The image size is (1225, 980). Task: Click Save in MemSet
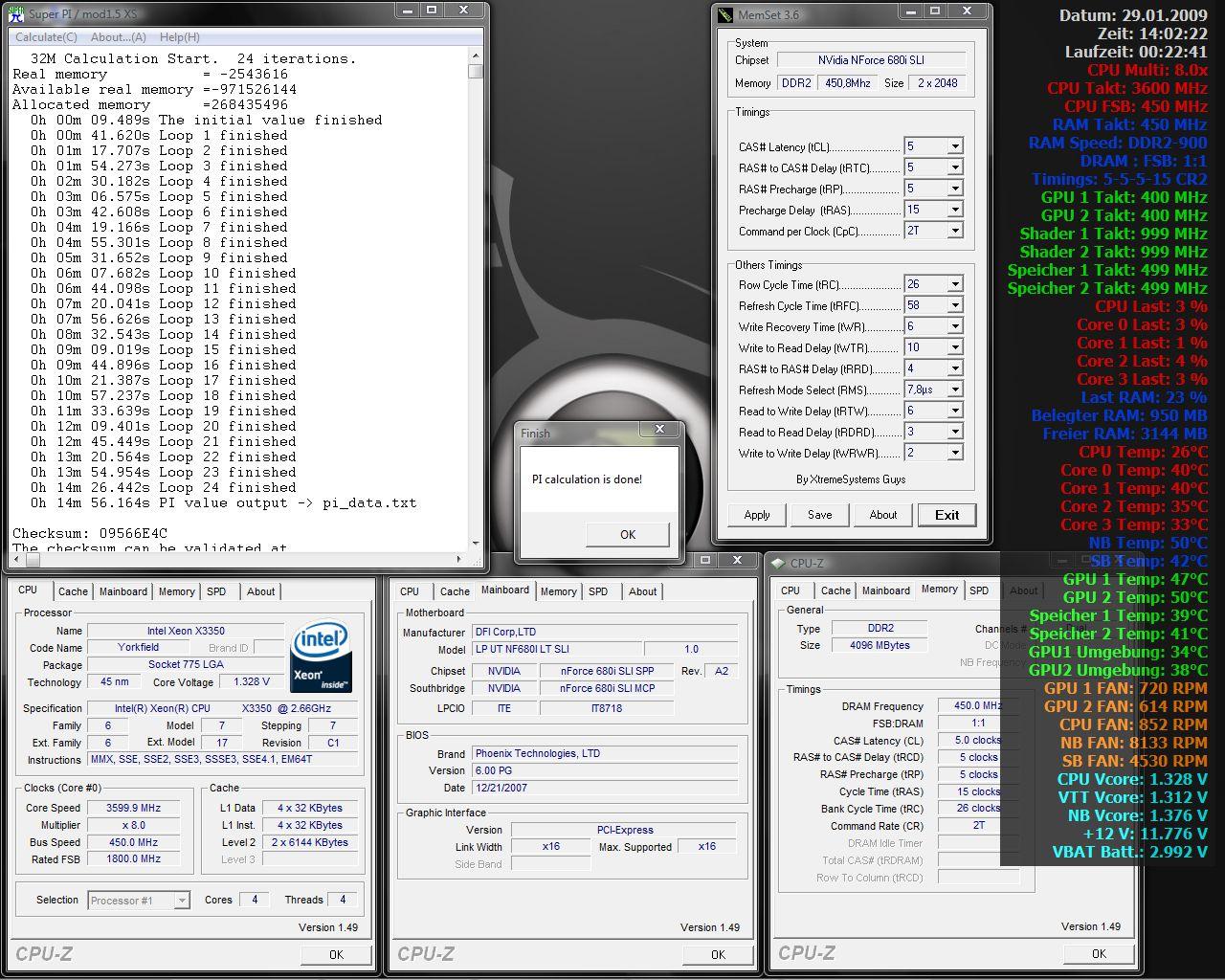[x=820, y=515]
